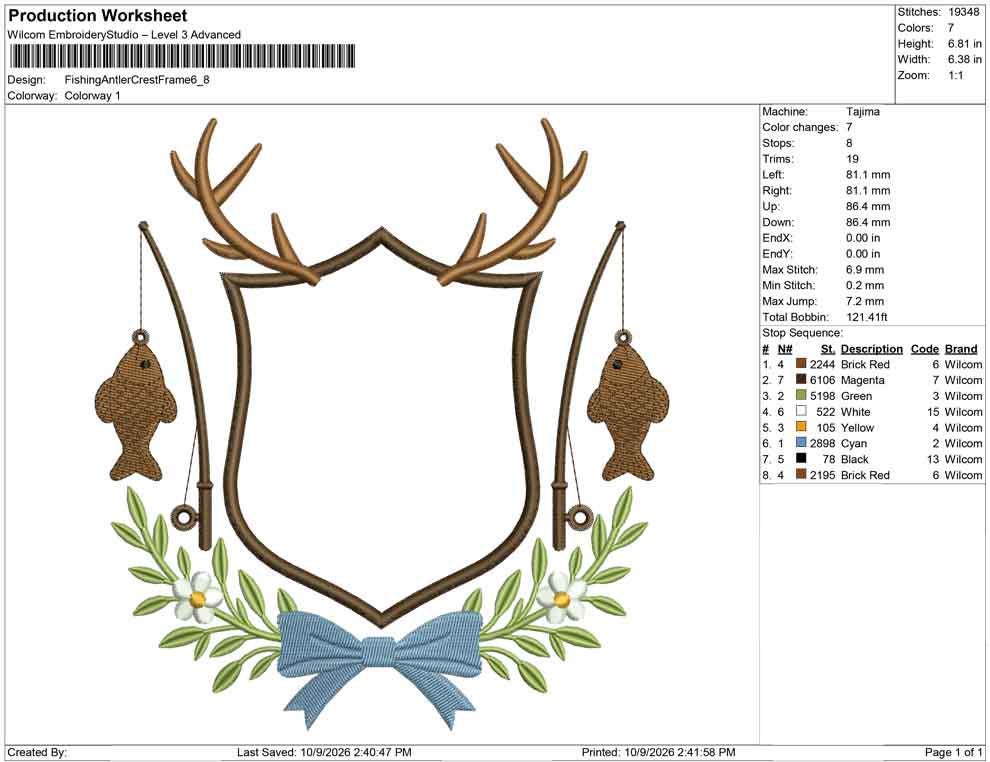
Task: Click the White description in stop 4
Action: [856, 412]
